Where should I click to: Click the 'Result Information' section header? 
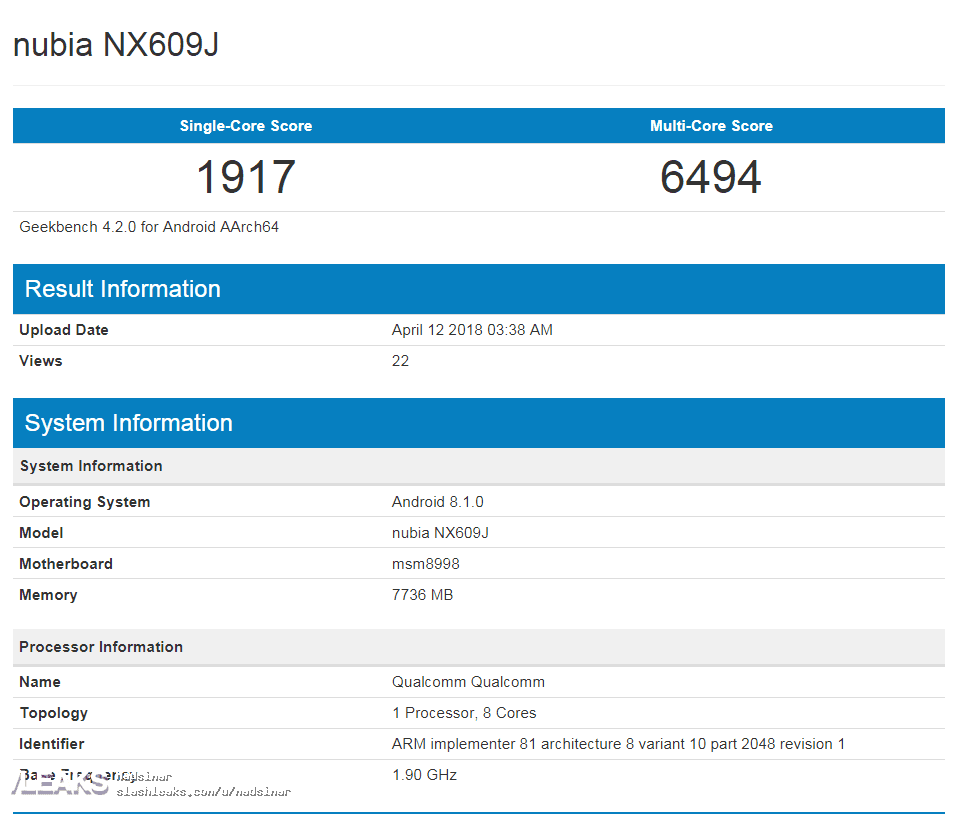pyautogui.click(x=479, y=289)
